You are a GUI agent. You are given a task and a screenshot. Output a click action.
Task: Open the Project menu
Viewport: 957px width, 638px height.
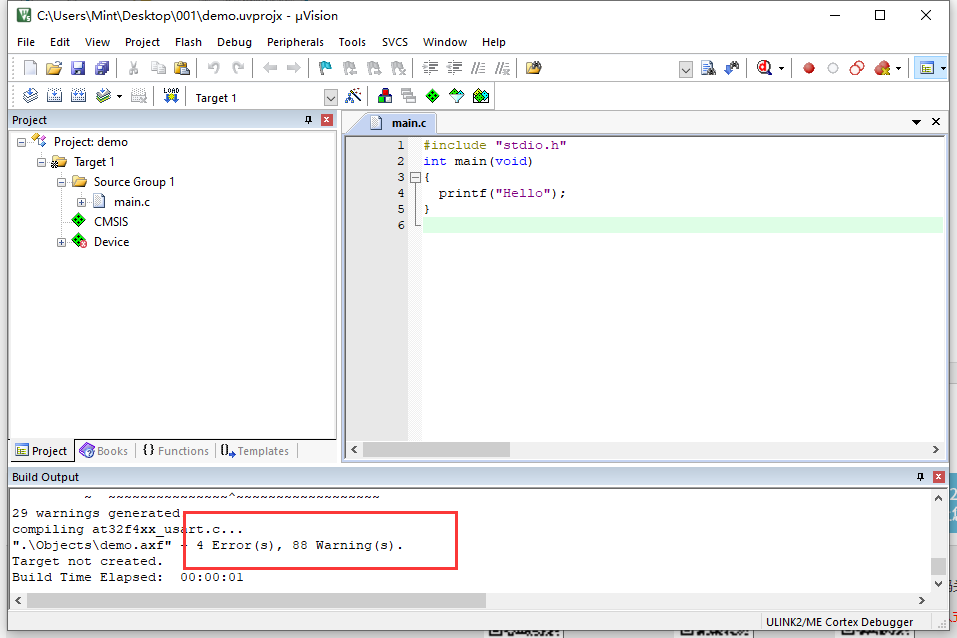pyautogui.click(x=142, y=42)
